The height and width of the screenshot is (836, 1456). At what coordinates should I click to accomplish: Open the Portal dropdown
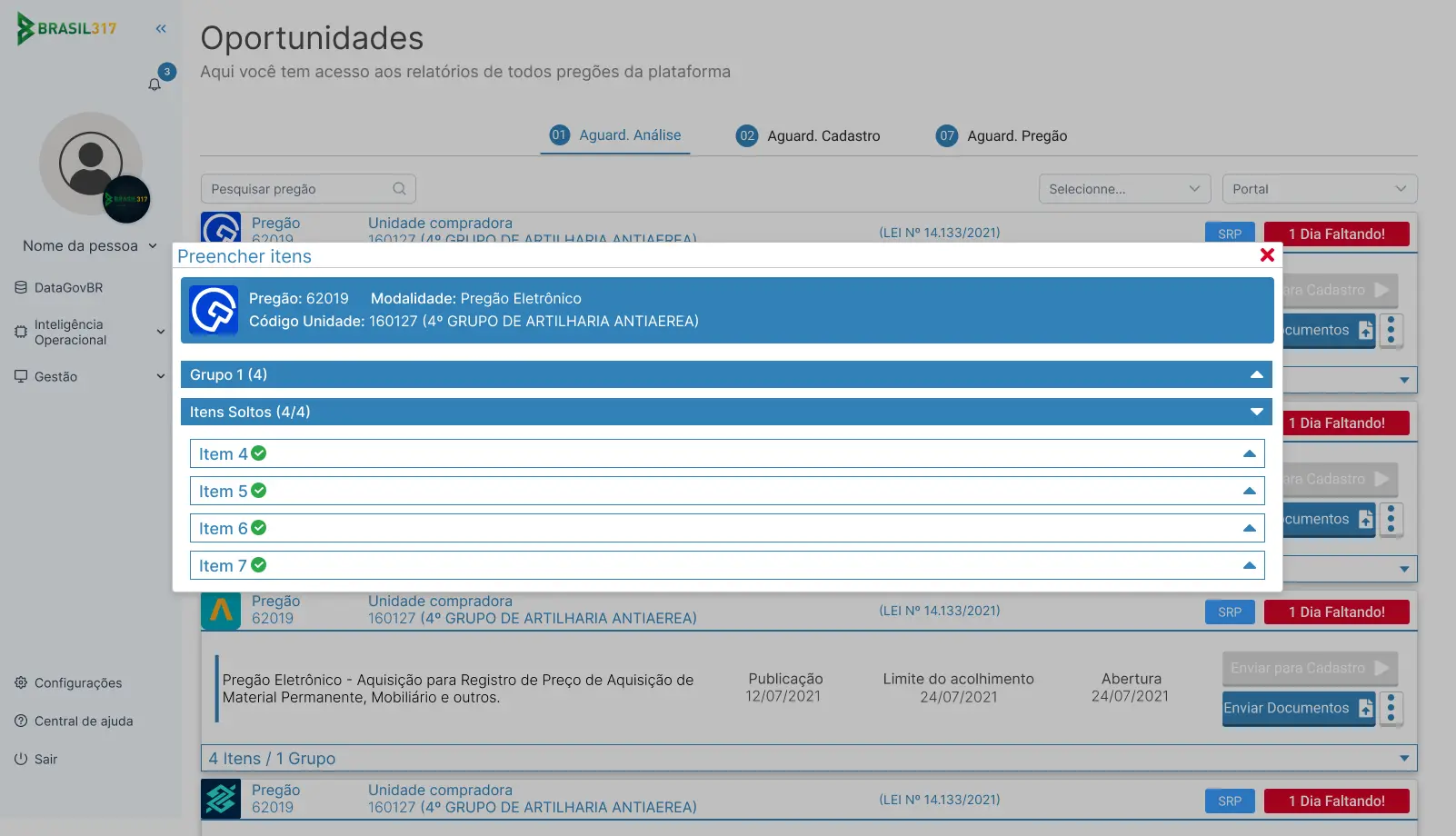click(x=1319, y=189)
